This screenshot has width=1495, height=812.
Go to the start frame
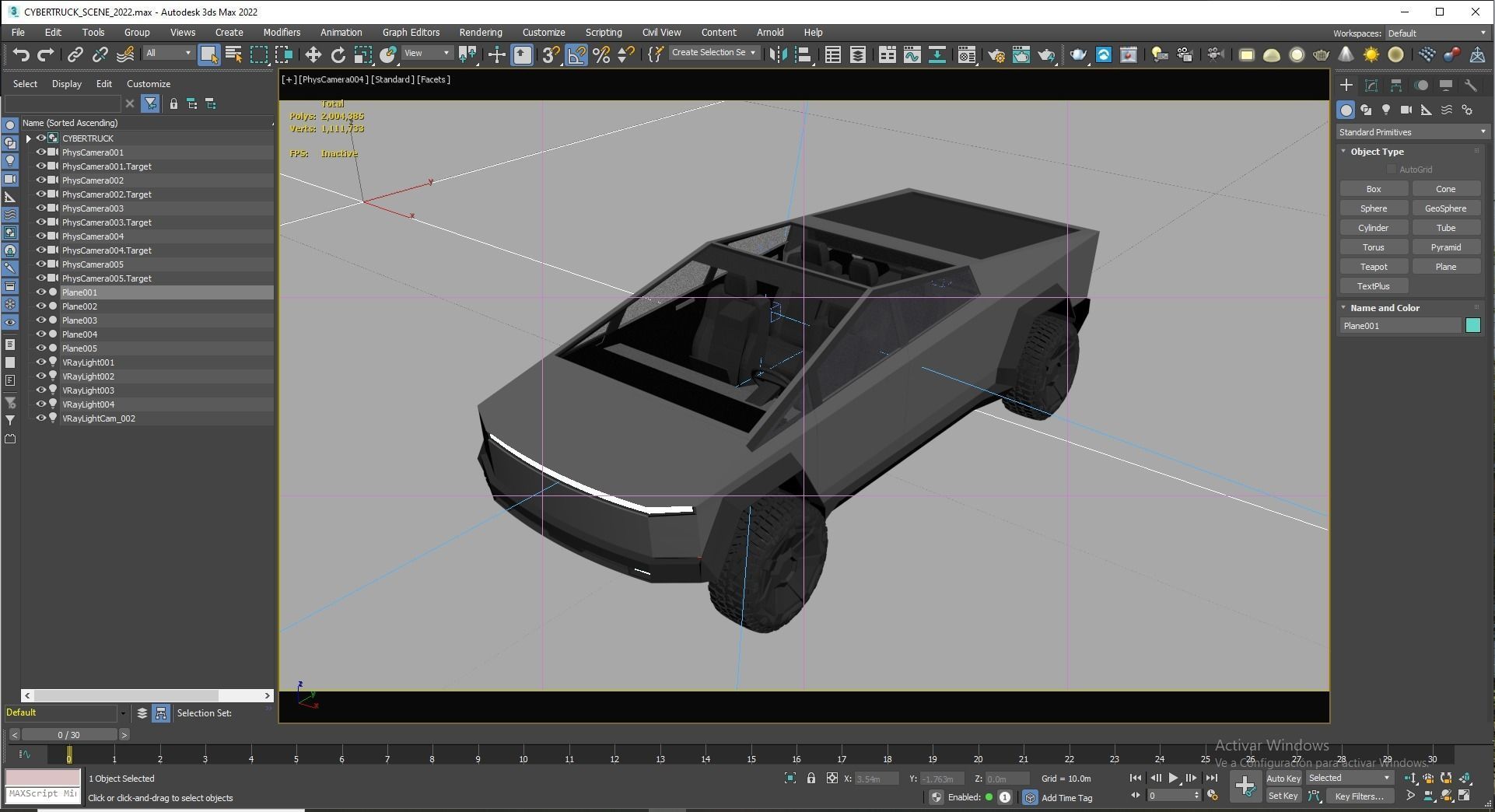1136,778
